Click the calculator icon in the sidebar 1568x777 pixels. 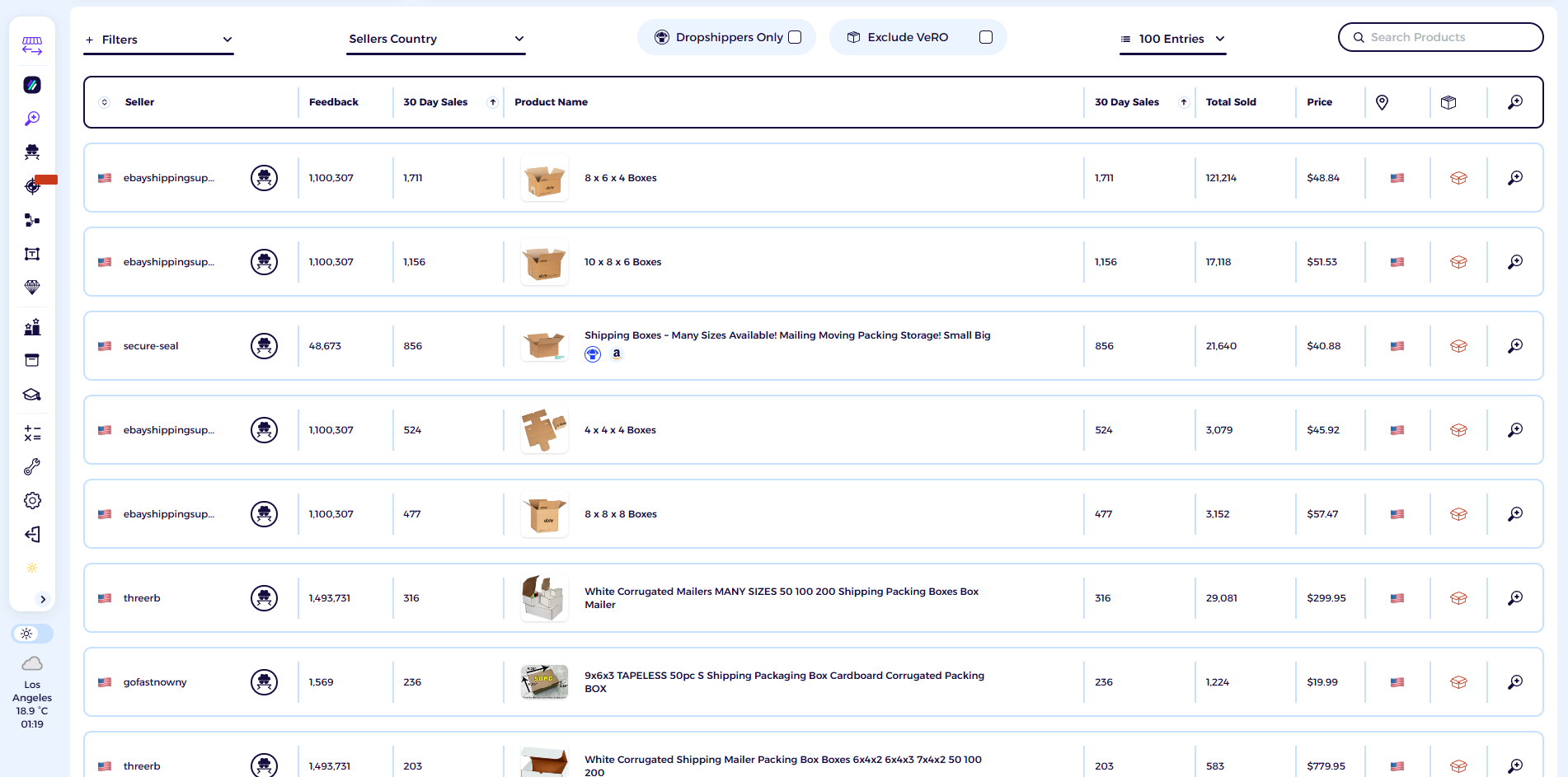32,433
